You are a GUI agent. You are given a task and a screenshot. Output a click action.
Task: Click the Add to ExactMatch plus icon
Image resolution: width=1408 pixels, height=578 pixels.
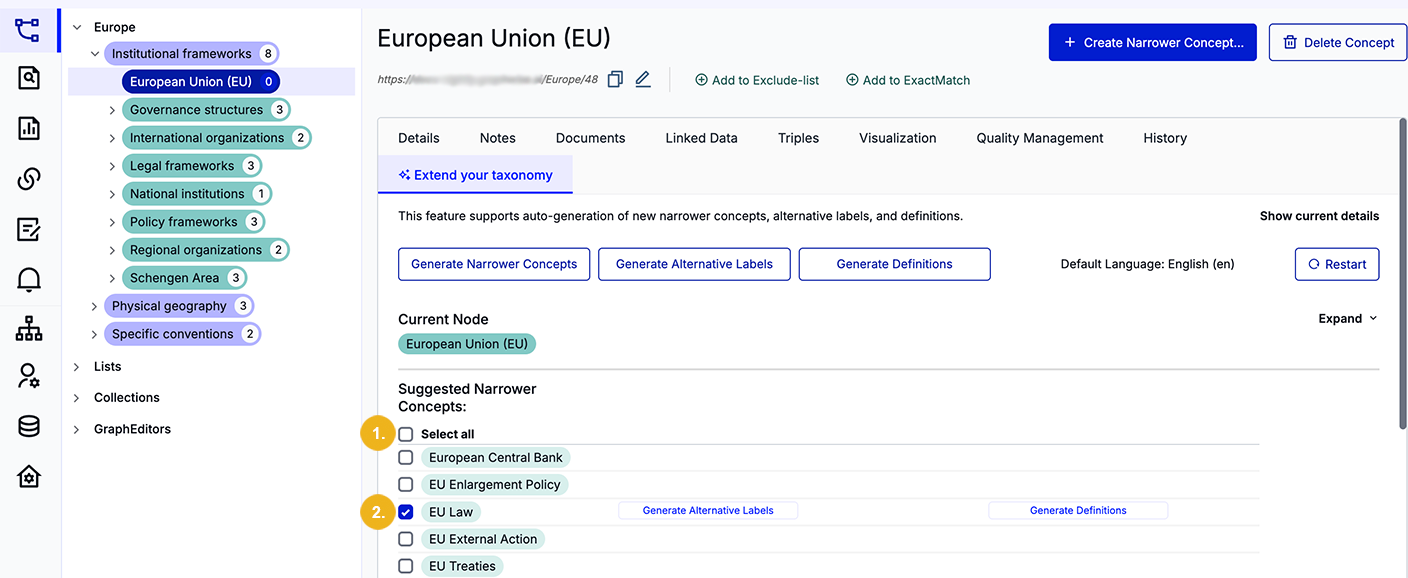852,80
